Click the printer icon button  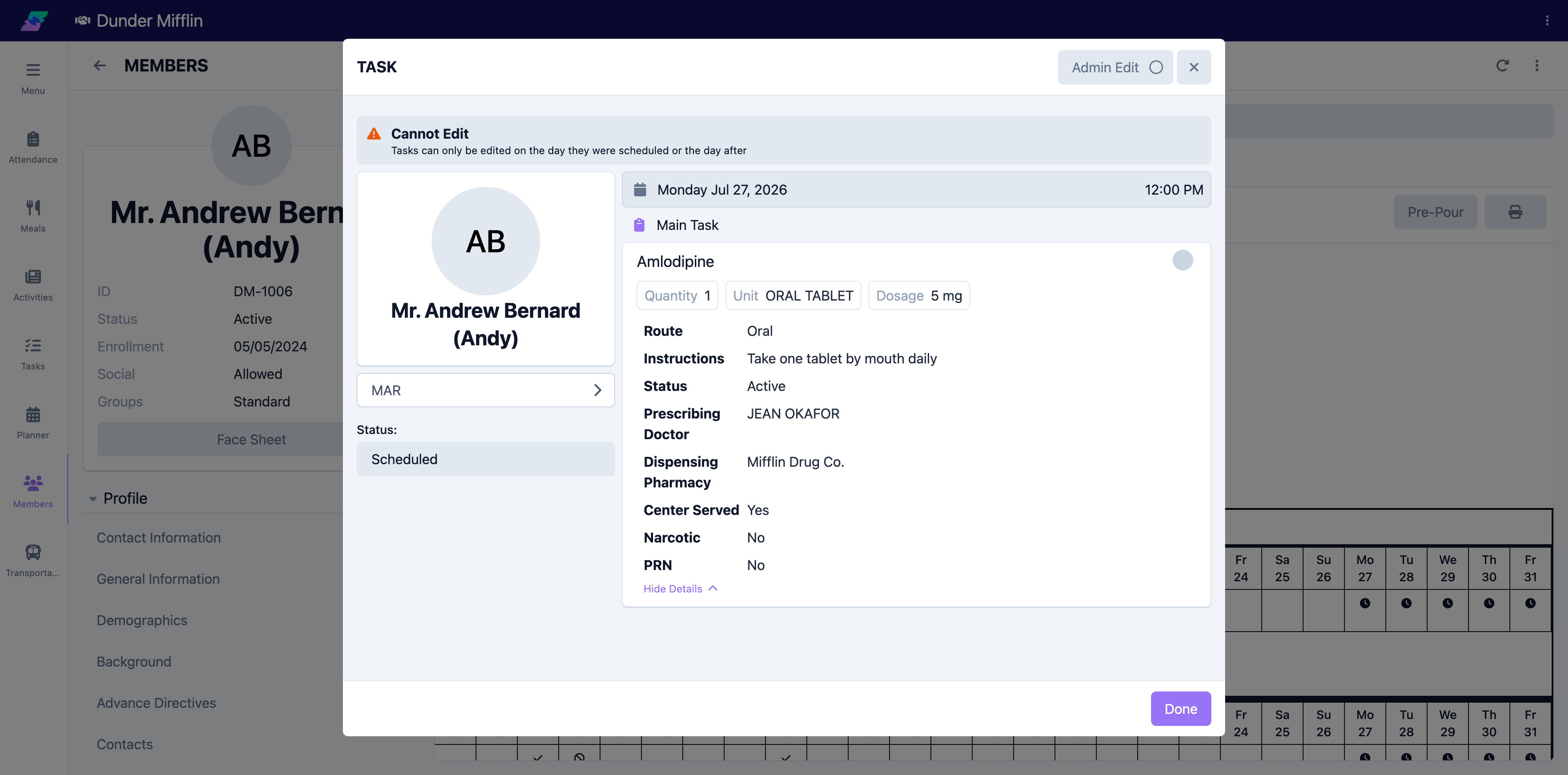pyautogui.click(x=1515, y=212)
